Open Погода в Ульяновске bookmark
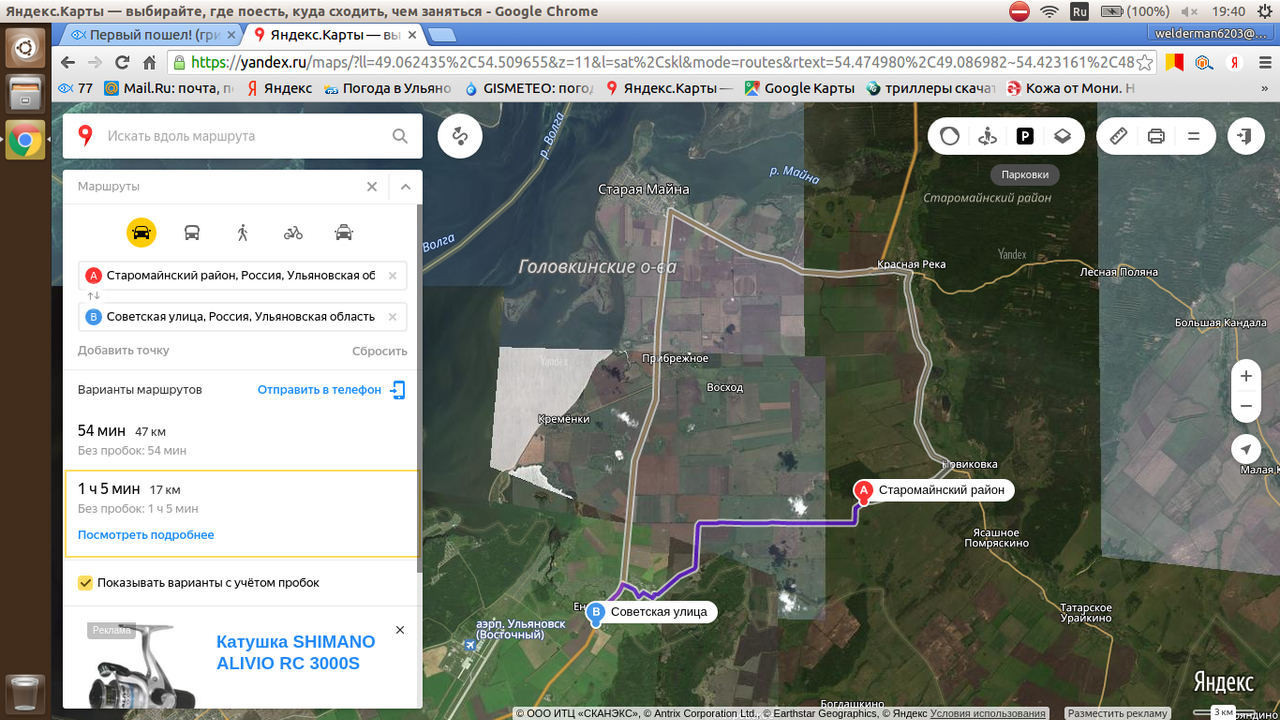The height and width of the screenshot is (720, 1280). pyautogui.click(x=387, y=88)
